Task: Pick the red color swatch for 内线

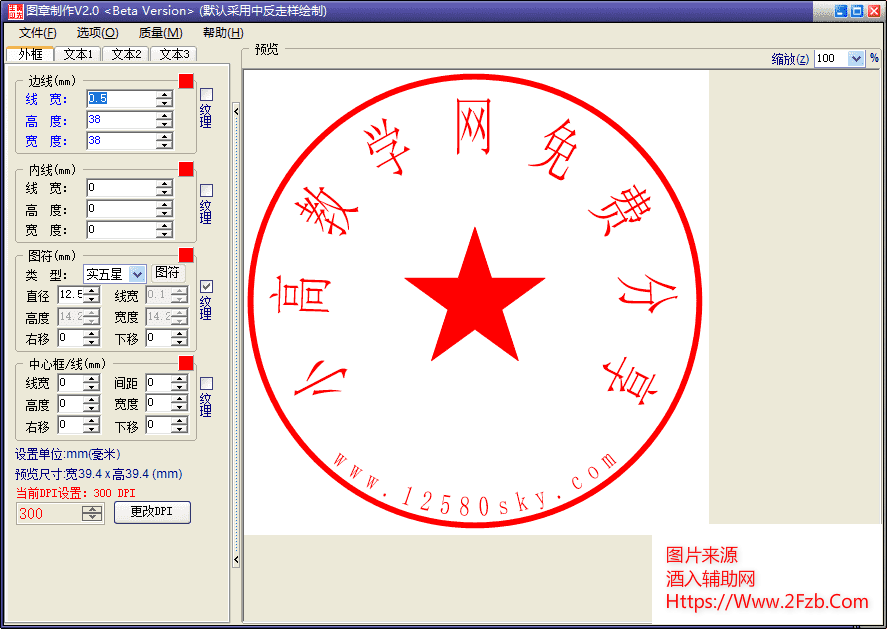Action: 186,169
